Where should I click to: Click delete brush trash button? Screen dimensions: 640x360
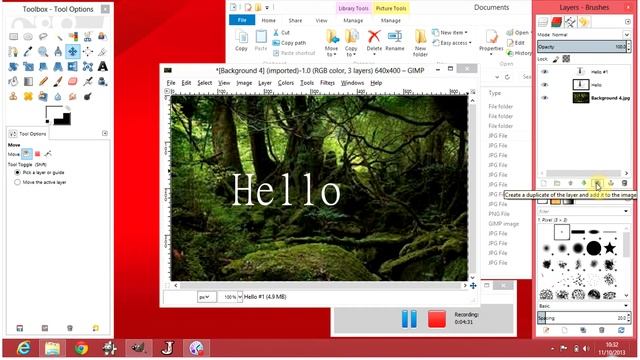[x=602, y=330]
